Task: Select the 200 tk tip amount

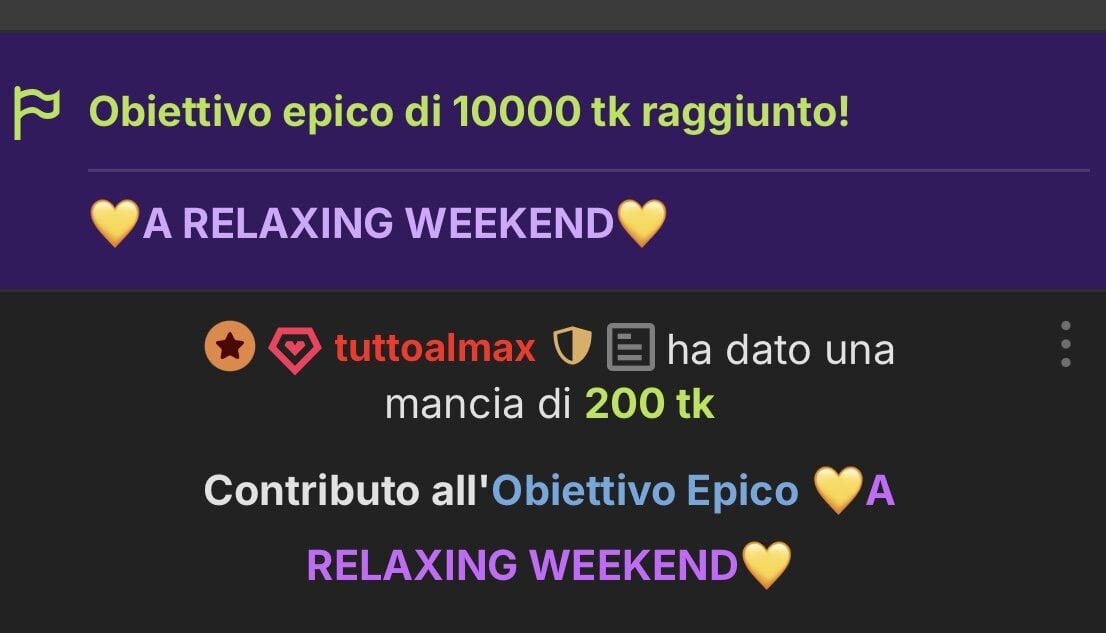Action: click(650, 404)
